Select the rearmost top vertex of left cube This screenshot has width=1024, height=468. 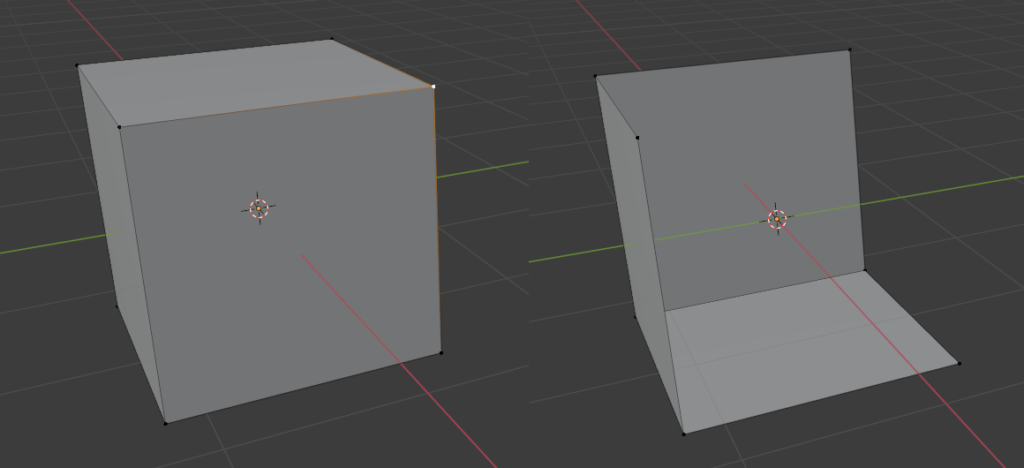point(332,40)
